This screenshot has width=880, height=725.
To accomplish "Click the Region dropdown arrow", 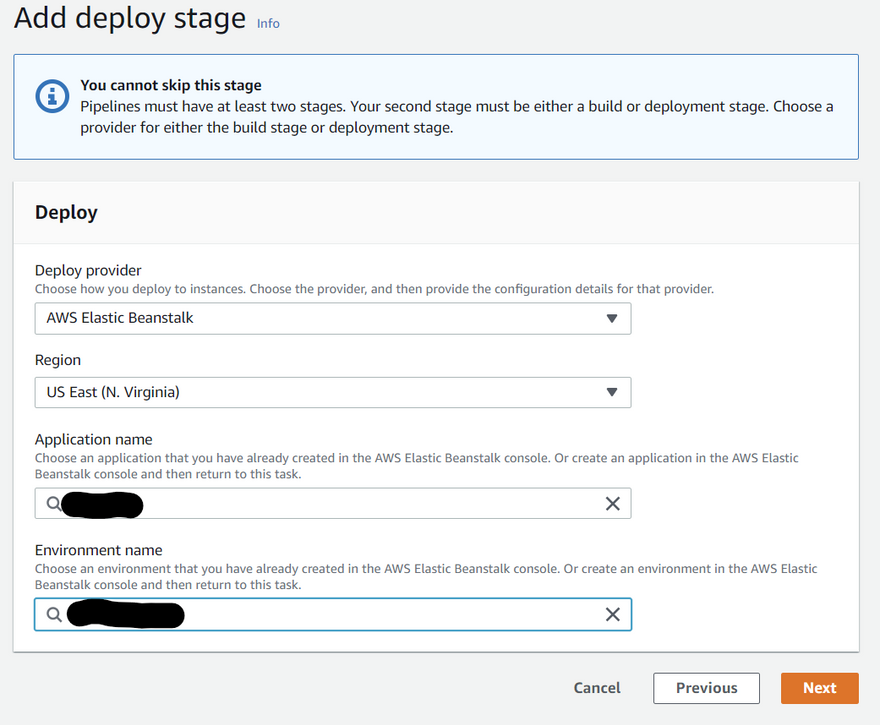I will 612,393.
